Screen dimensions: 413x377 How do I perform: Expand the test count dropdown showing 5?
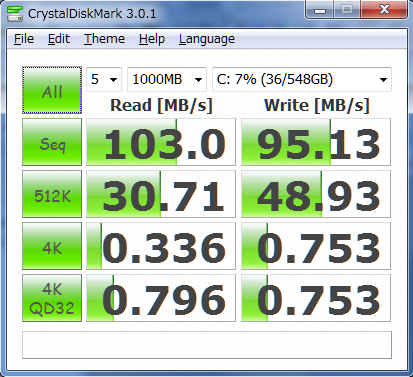tap(104, 79)
